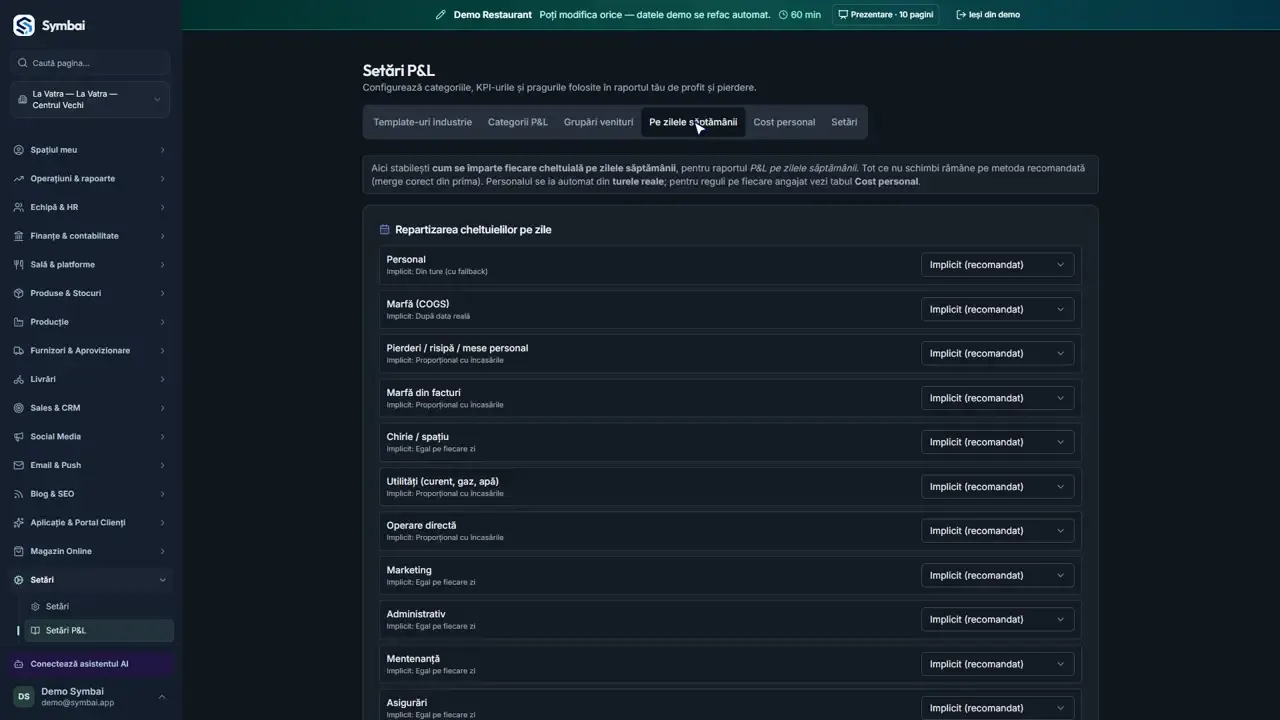Open the Marfă (COGS) method dropdown

click(997, 309)
